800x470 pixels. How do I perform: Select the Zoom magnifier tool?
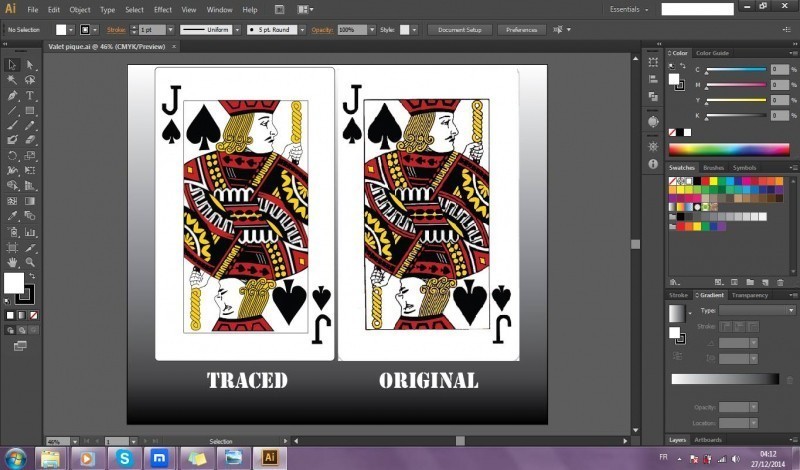[x=30, y=262]
